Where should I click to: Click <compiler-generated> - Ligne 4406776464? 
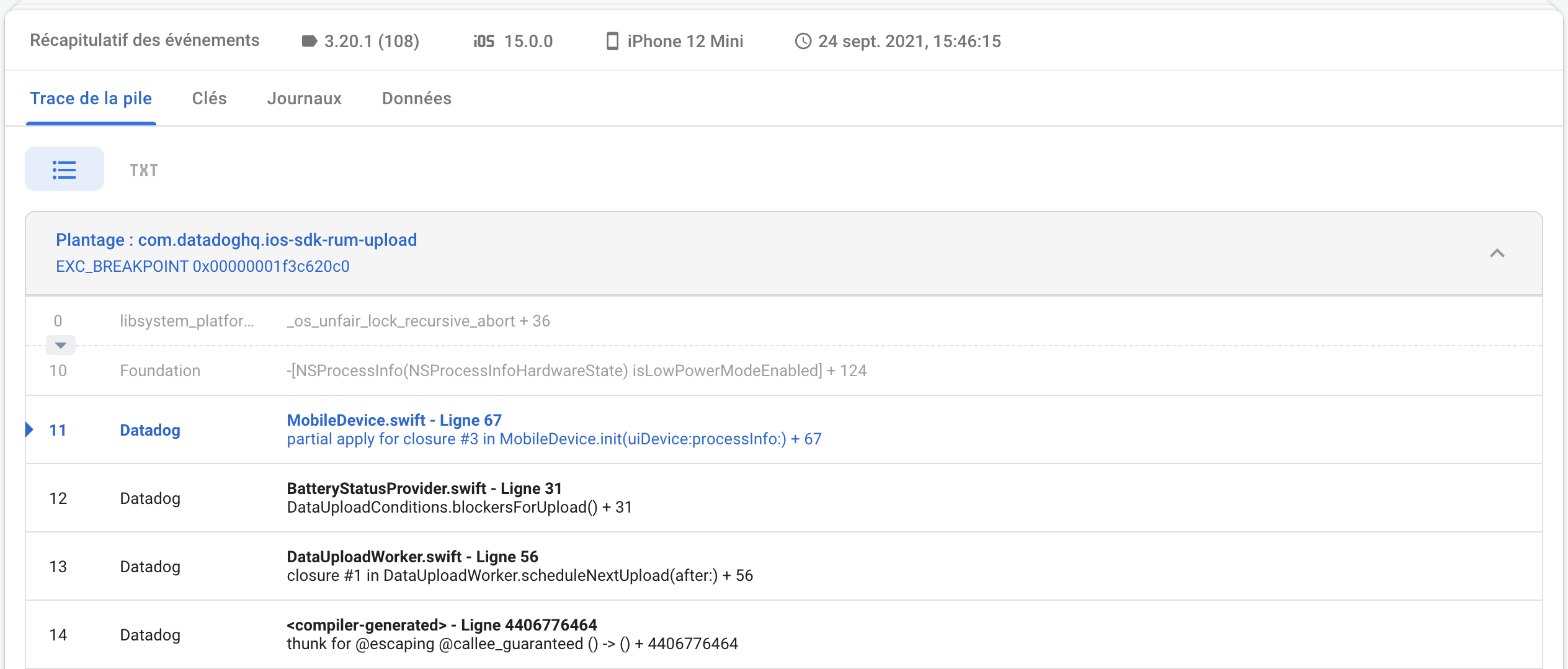pyautogui.click(x=442, y=625)
